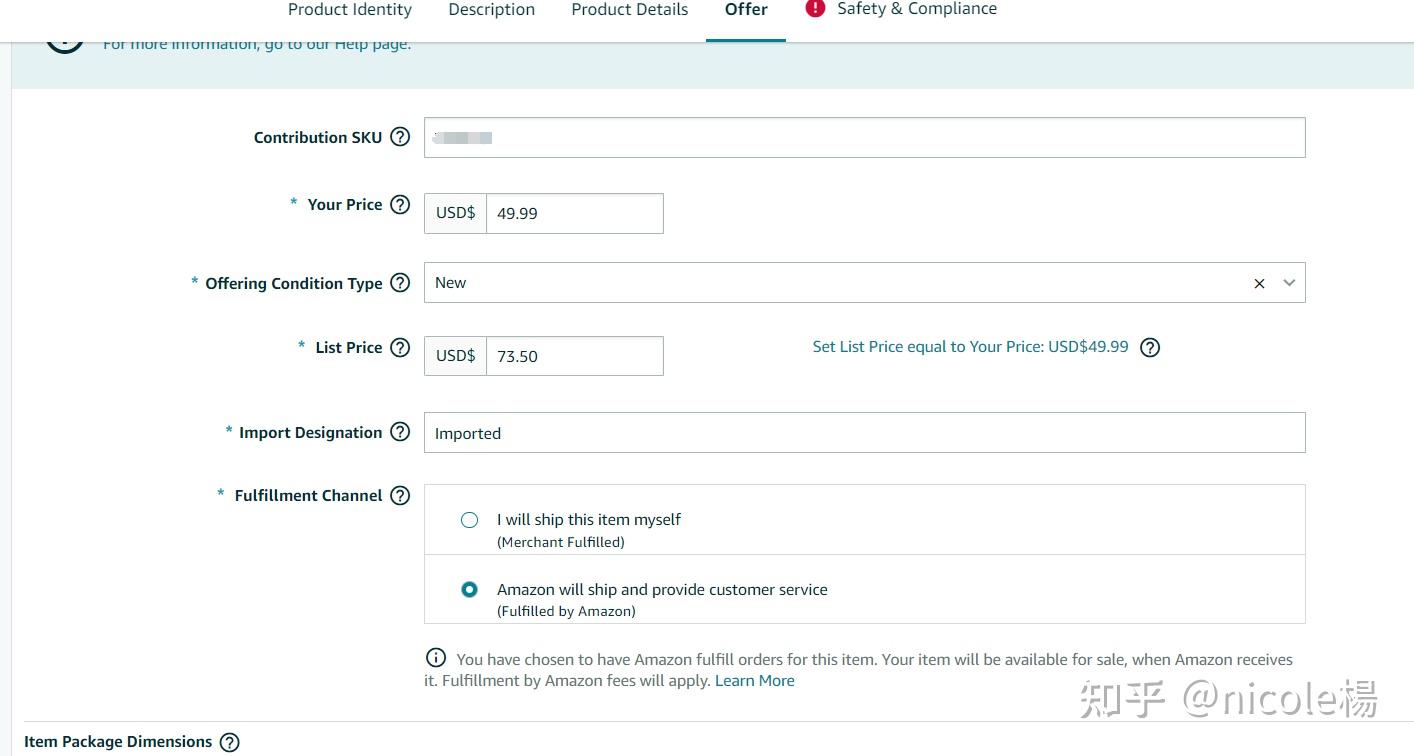Click help icon beside Your Price

(400, 205)
